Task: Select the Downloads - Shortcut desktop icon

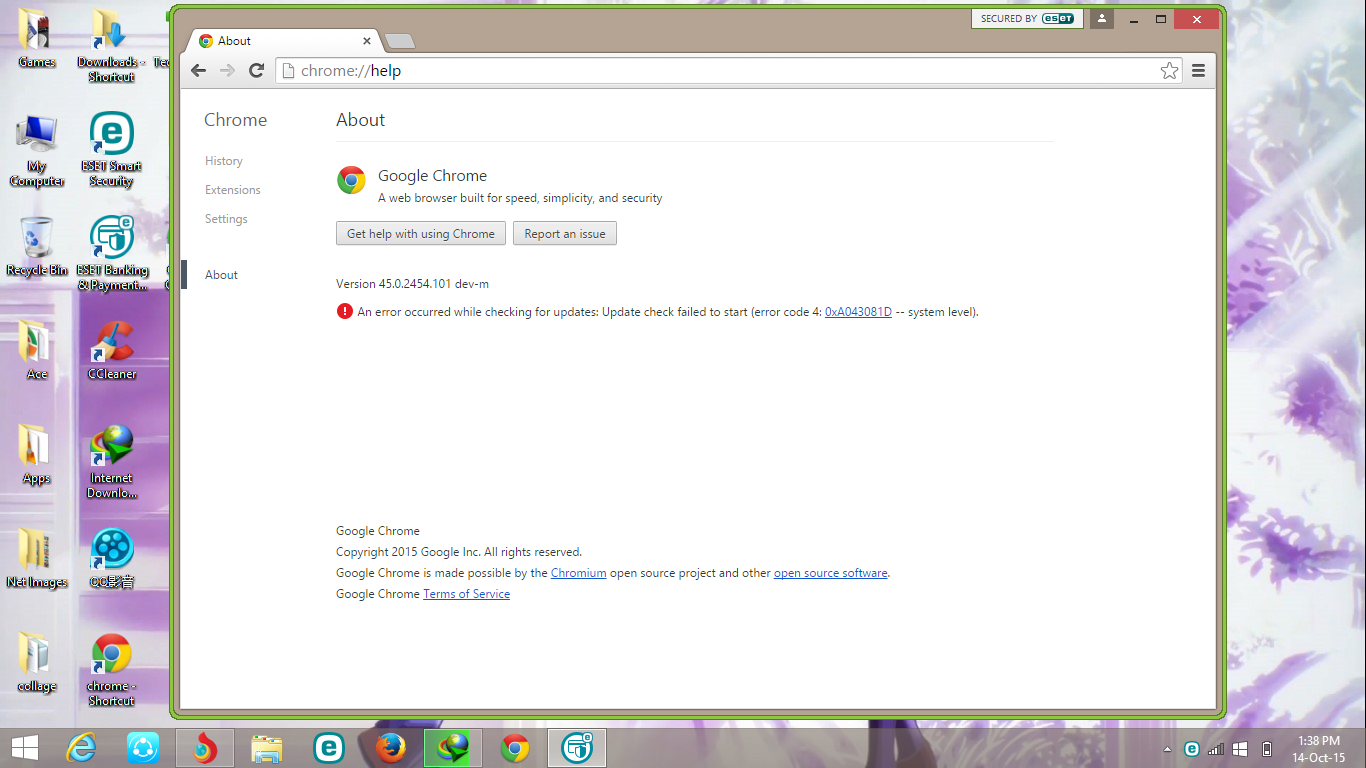Action: [x=111, y=46]
